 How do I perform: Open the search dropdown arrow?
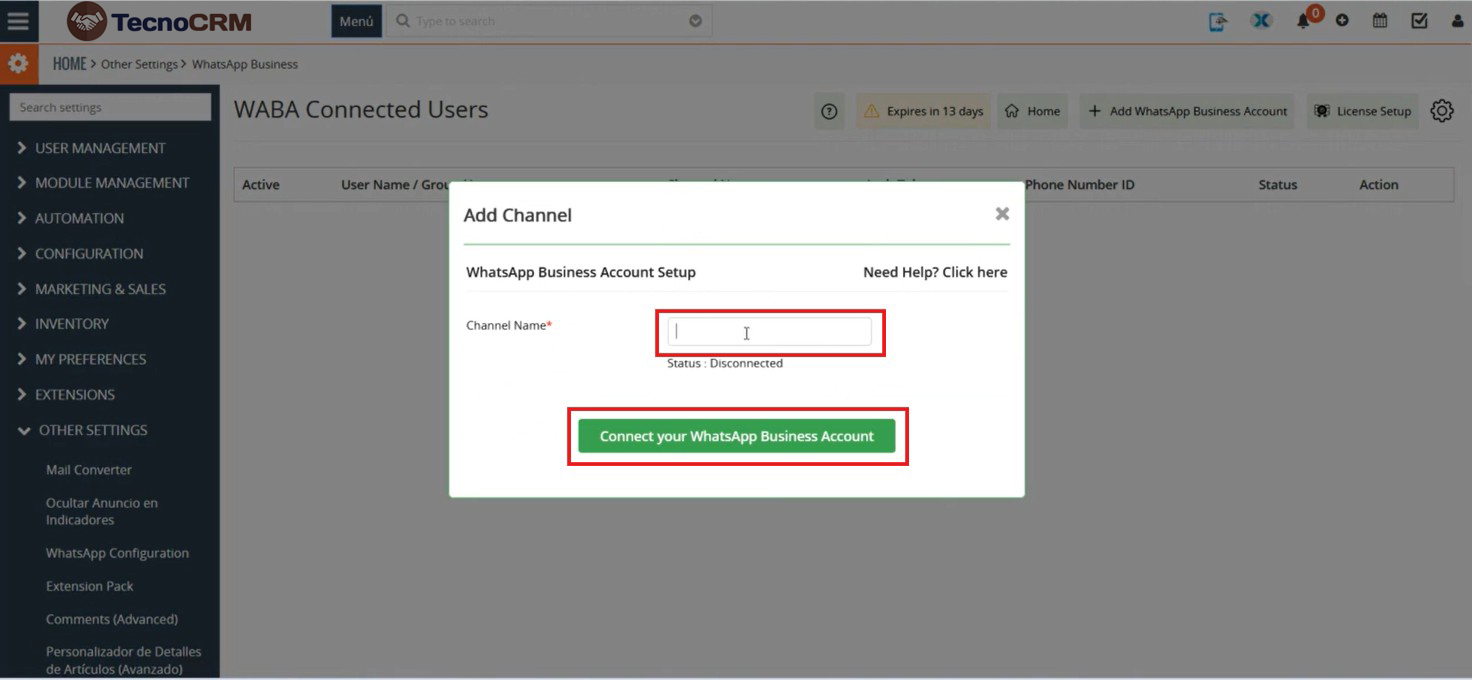point(695,21)
